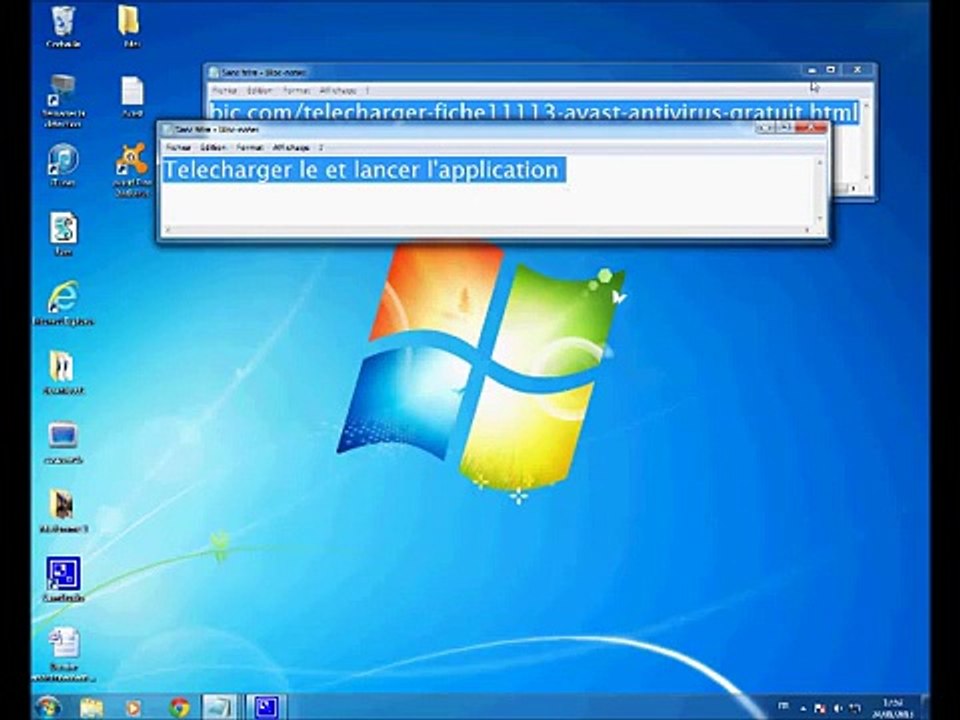960x720 pixels.
Task: Open the taskbar clock and date
Action: click(894, 708)
